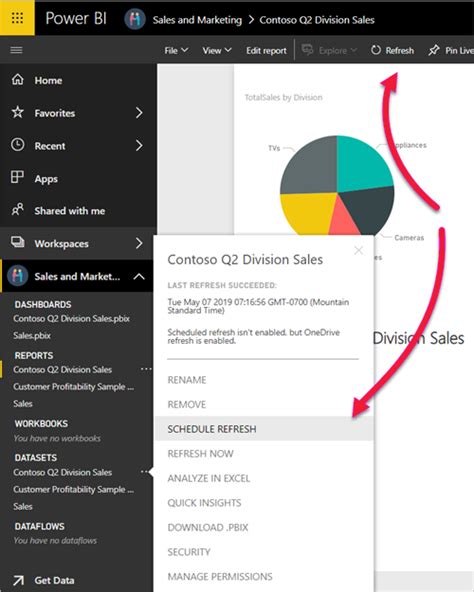Collapse the Sales and Marketing workspace chevron
The image size is (474, 592).
[139, 277]
